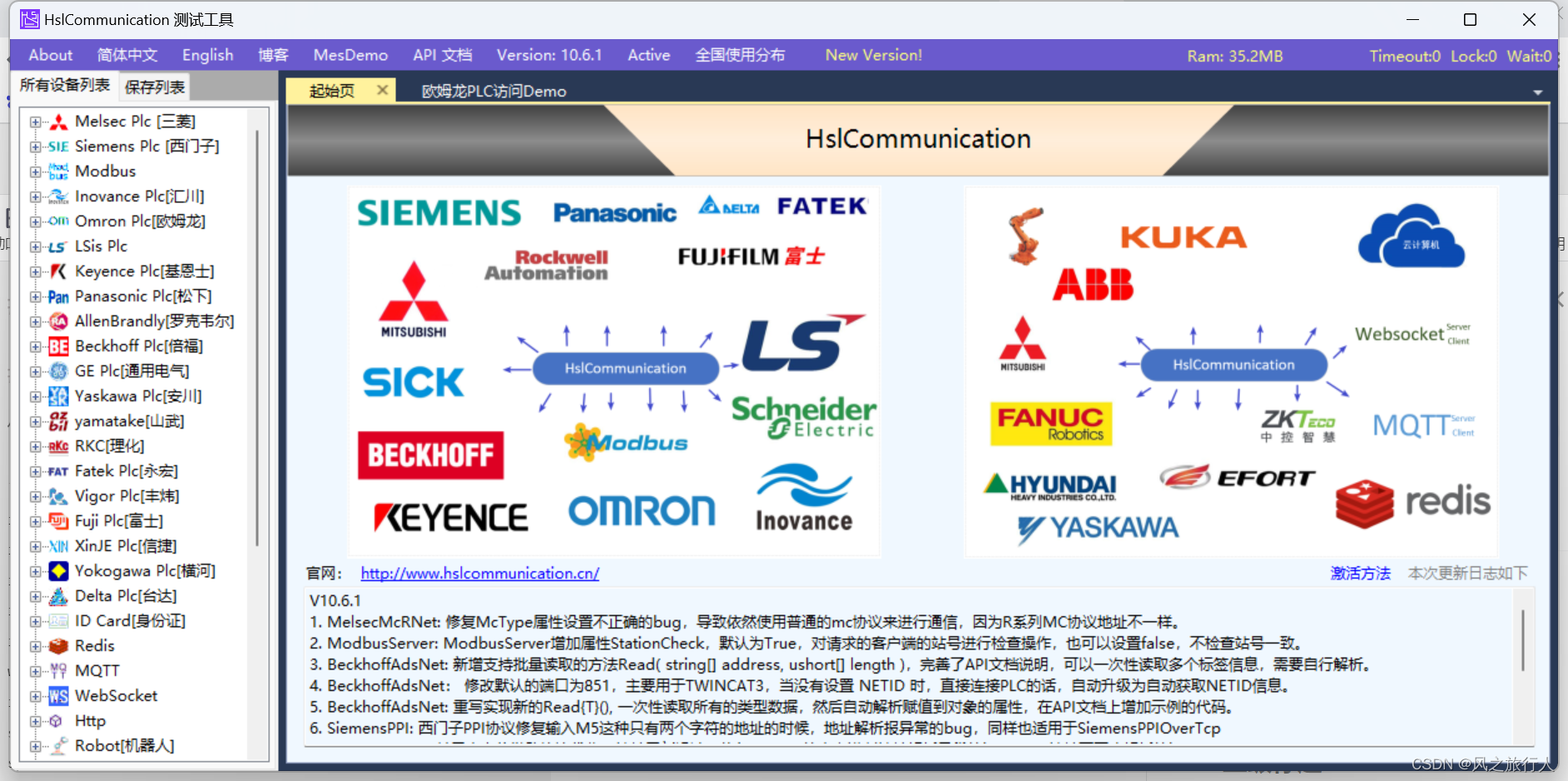Screen dimensions: 1568x781
Task: Click the device tree vertical scrollbar
Action: coord(257,338)
